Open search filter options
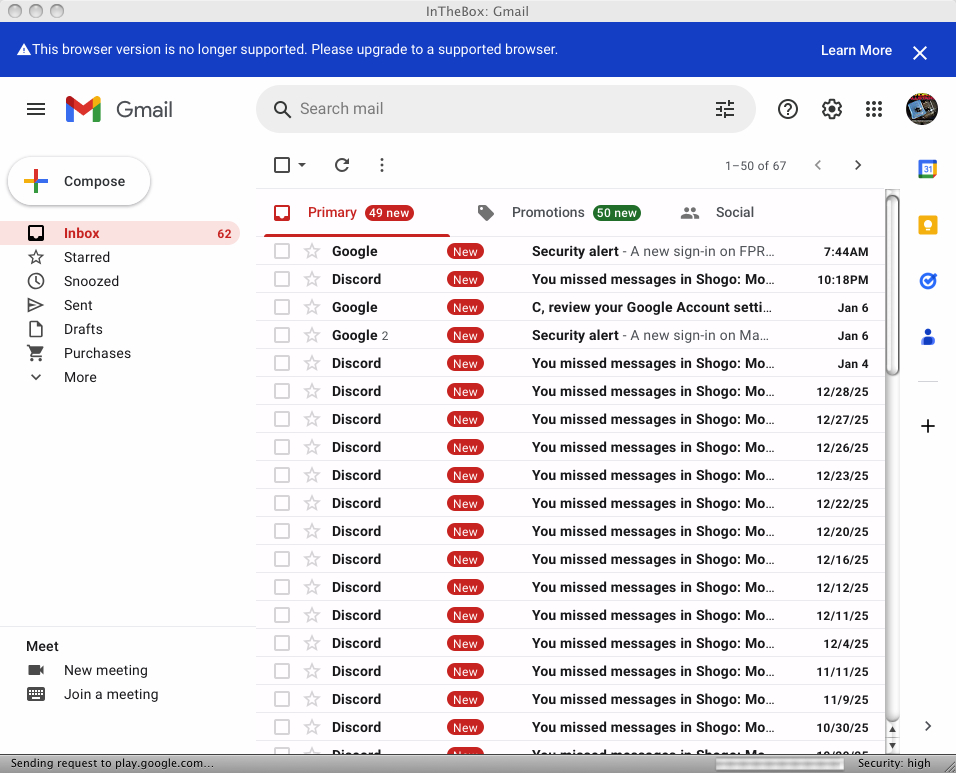The height and width of the screenshot is (773, 956). coord(725,109)
